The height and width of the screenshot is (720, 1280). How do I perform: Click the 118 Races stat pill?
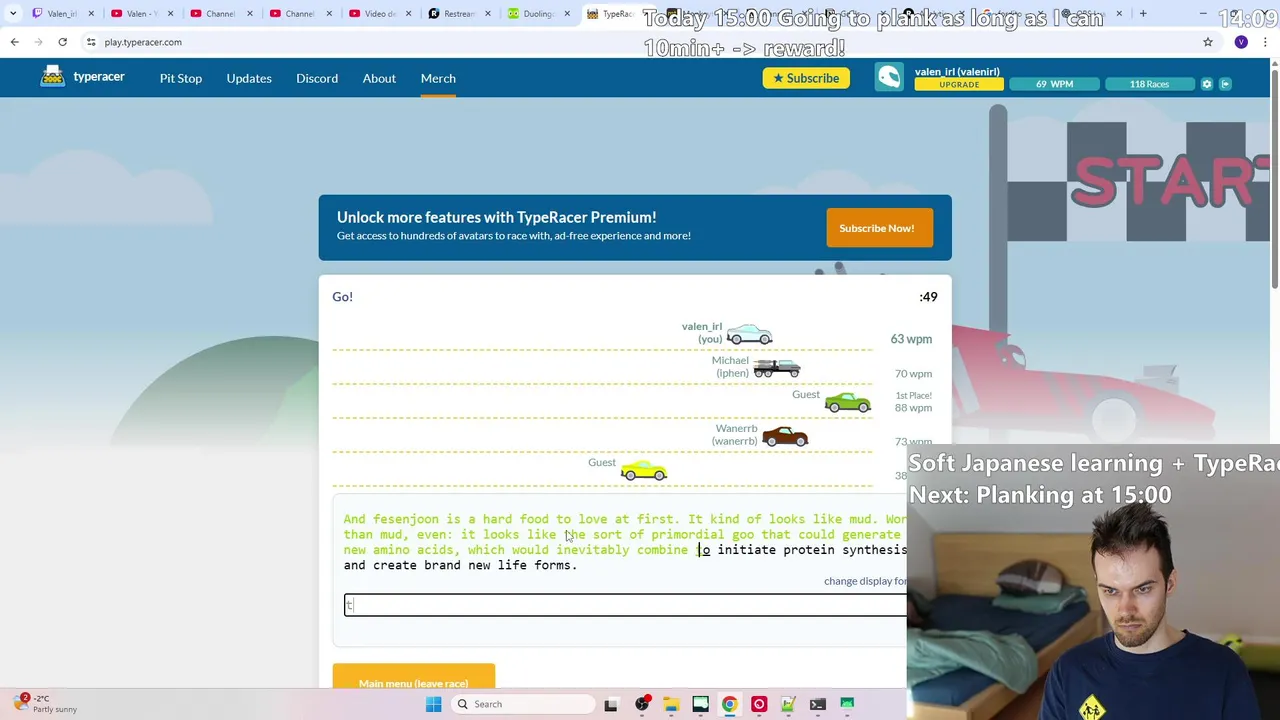[x=1149, y=84]
